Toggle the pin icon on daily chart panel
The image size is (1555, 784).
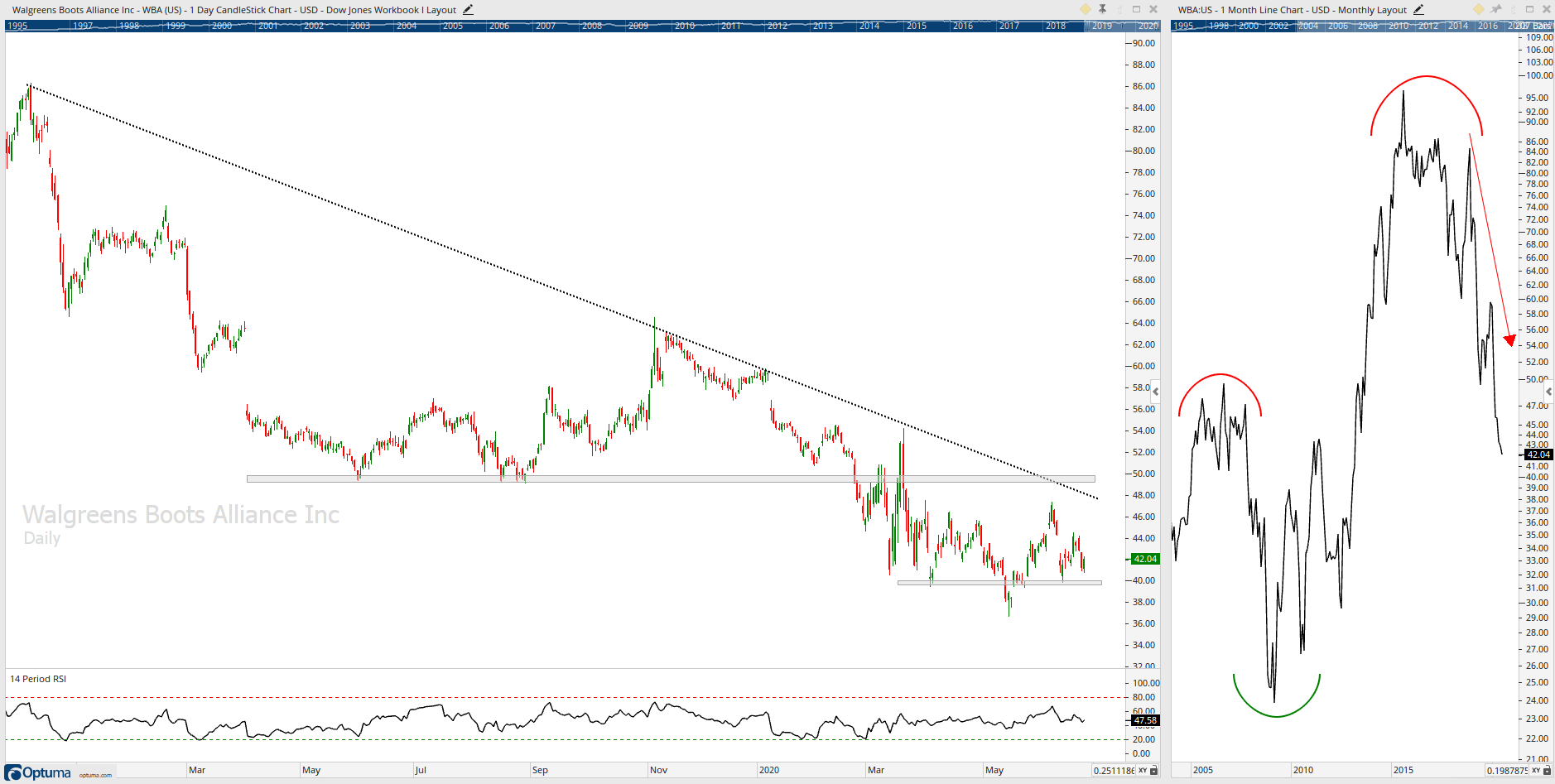click(x=1102, y=9)
